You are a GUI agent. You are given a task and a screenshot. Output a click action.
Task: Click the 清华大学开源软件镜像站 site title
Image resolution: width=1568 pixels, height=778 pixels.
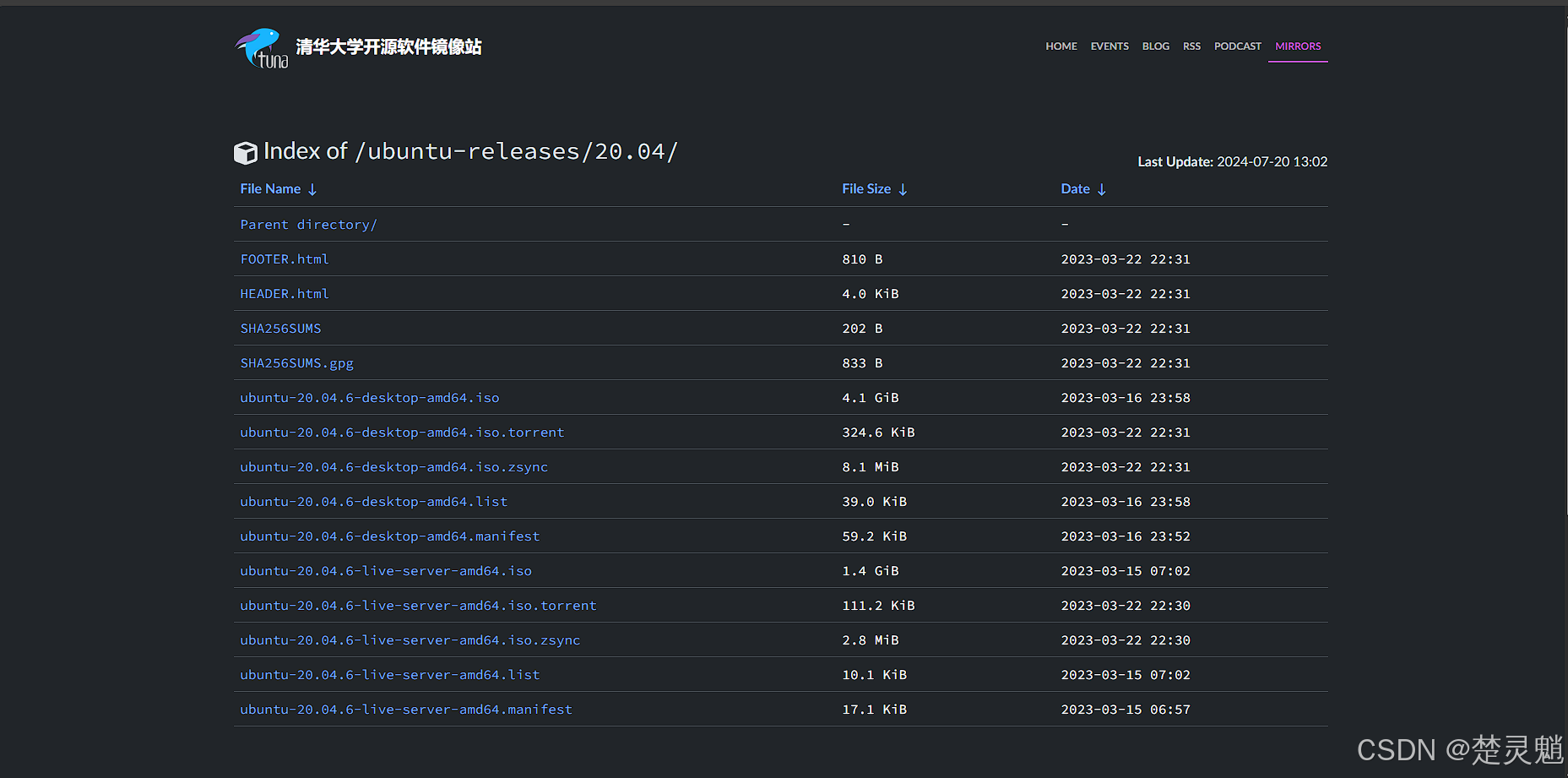click(x=388, y=47)
